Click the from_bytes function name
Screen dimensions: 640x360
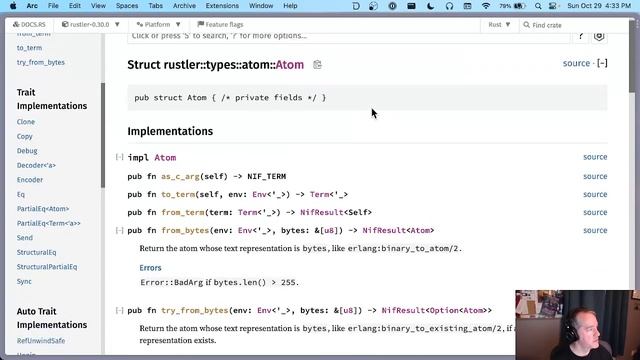point(185,231)
